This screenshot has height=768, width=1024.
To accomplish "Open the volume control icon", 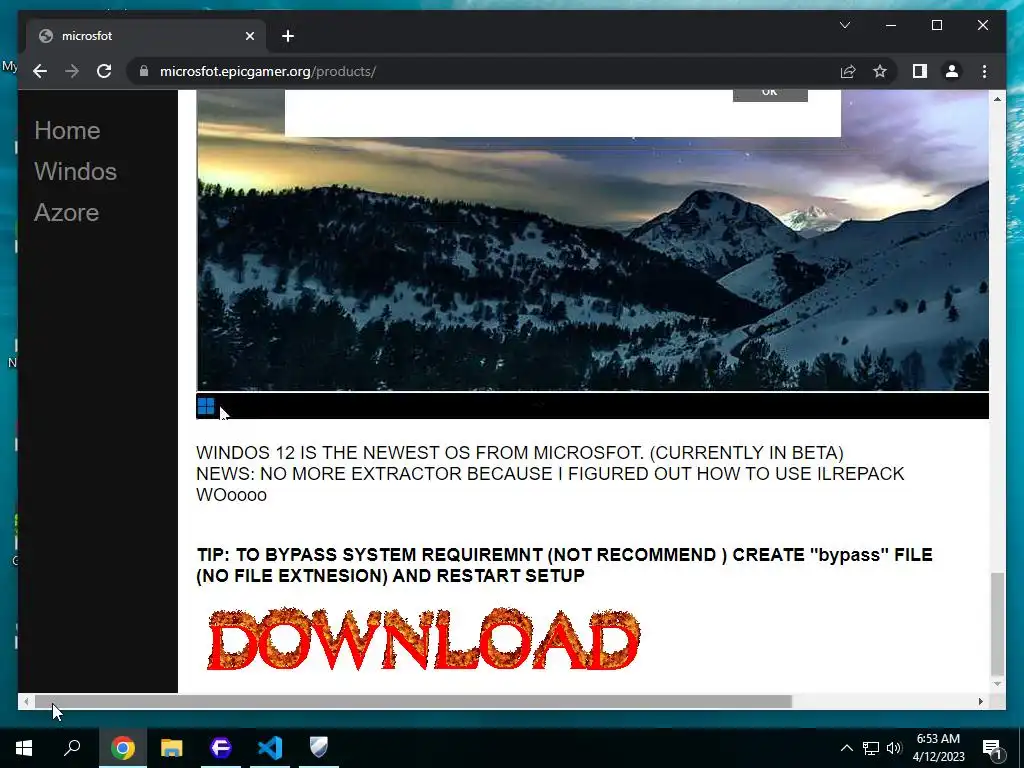I will [894, 748].
